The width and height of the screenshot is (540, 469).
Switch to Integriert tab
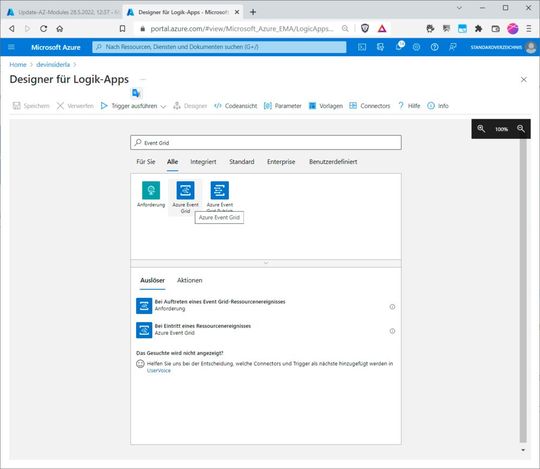click(203, 161)
